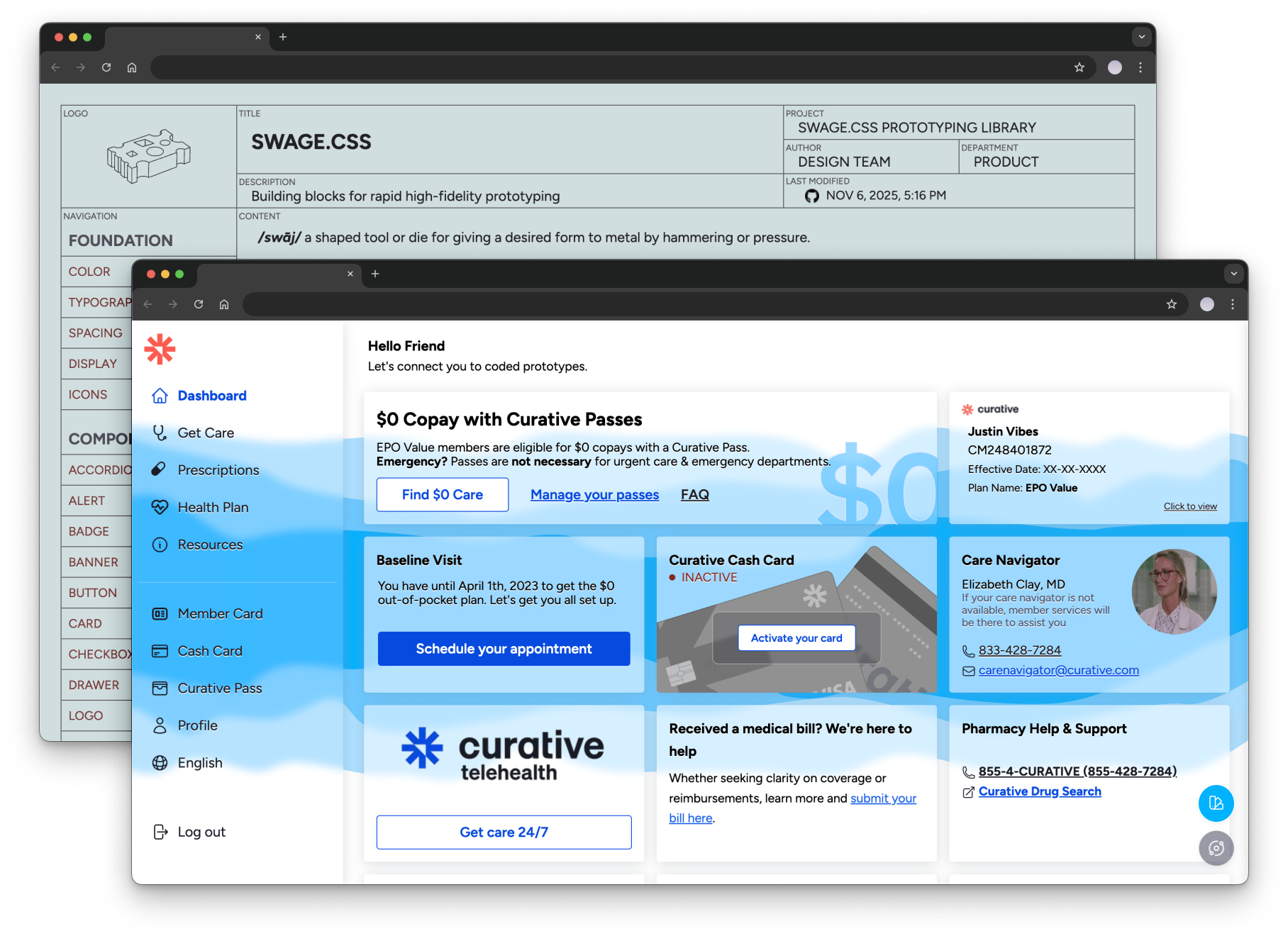This screenshot has height=941, width=1288.
Task: Click the exit icon beside Log out
Action: click(160, 832)
